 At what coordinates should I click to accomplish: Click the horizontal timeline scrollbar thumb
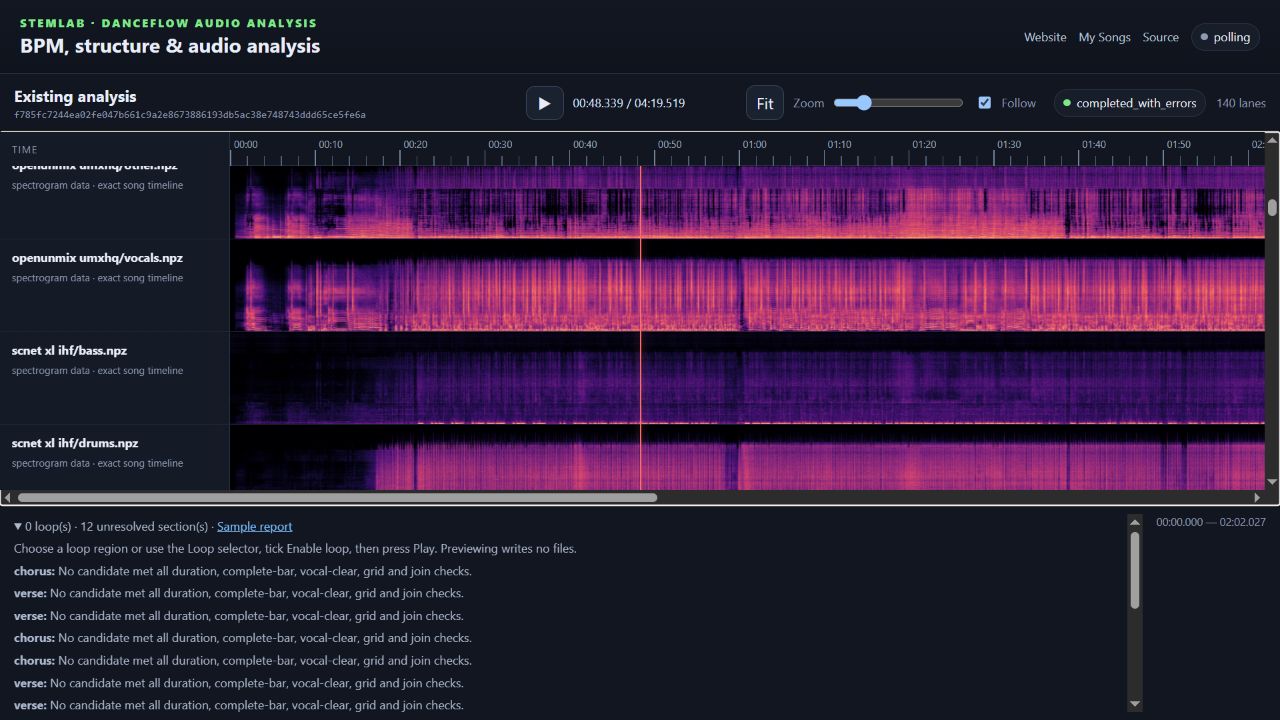pyautogui.click(x=337, y=497)
